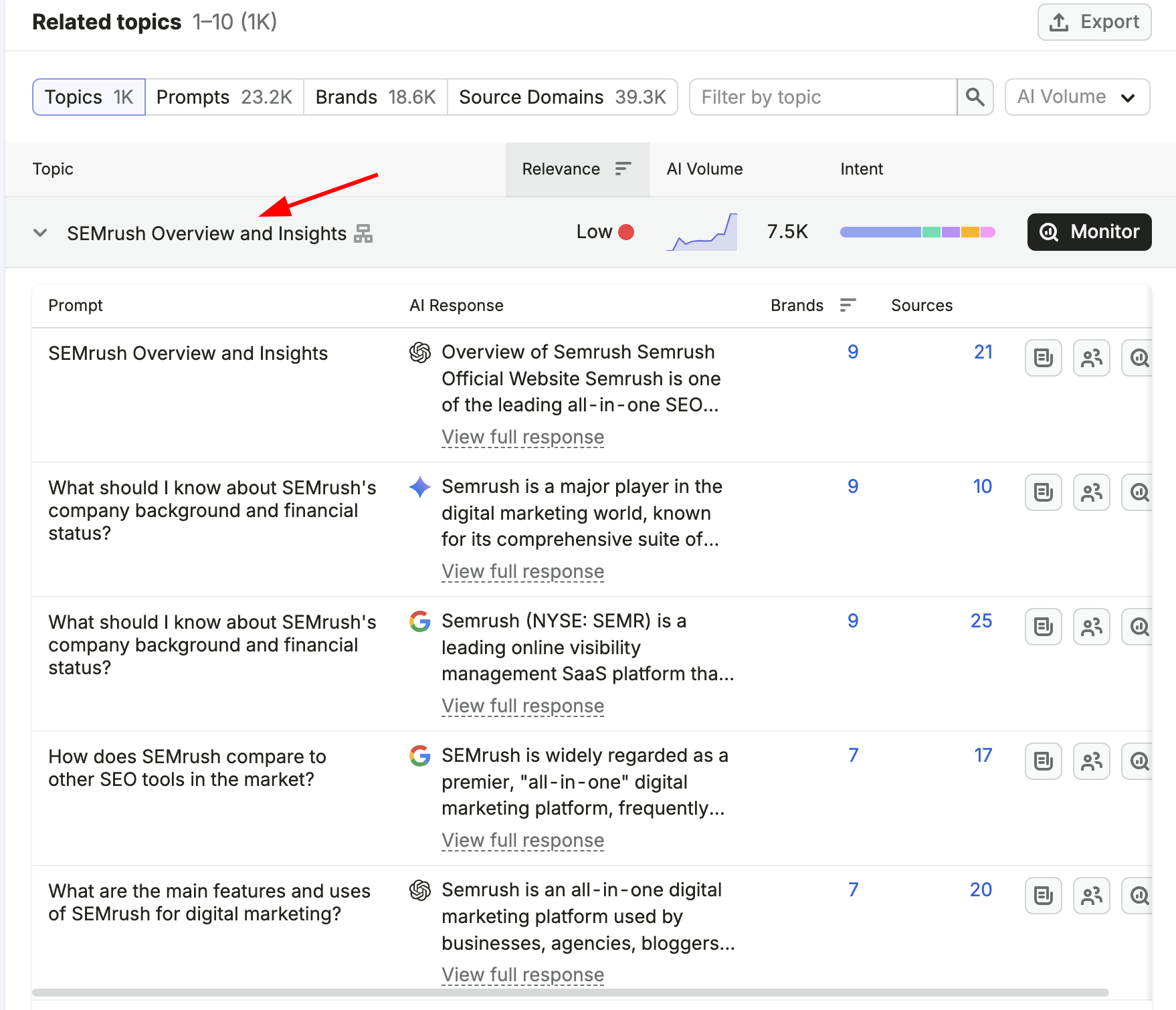Click the AI Volume column header
The image size is (1176, 1010).
coord(704,169)
